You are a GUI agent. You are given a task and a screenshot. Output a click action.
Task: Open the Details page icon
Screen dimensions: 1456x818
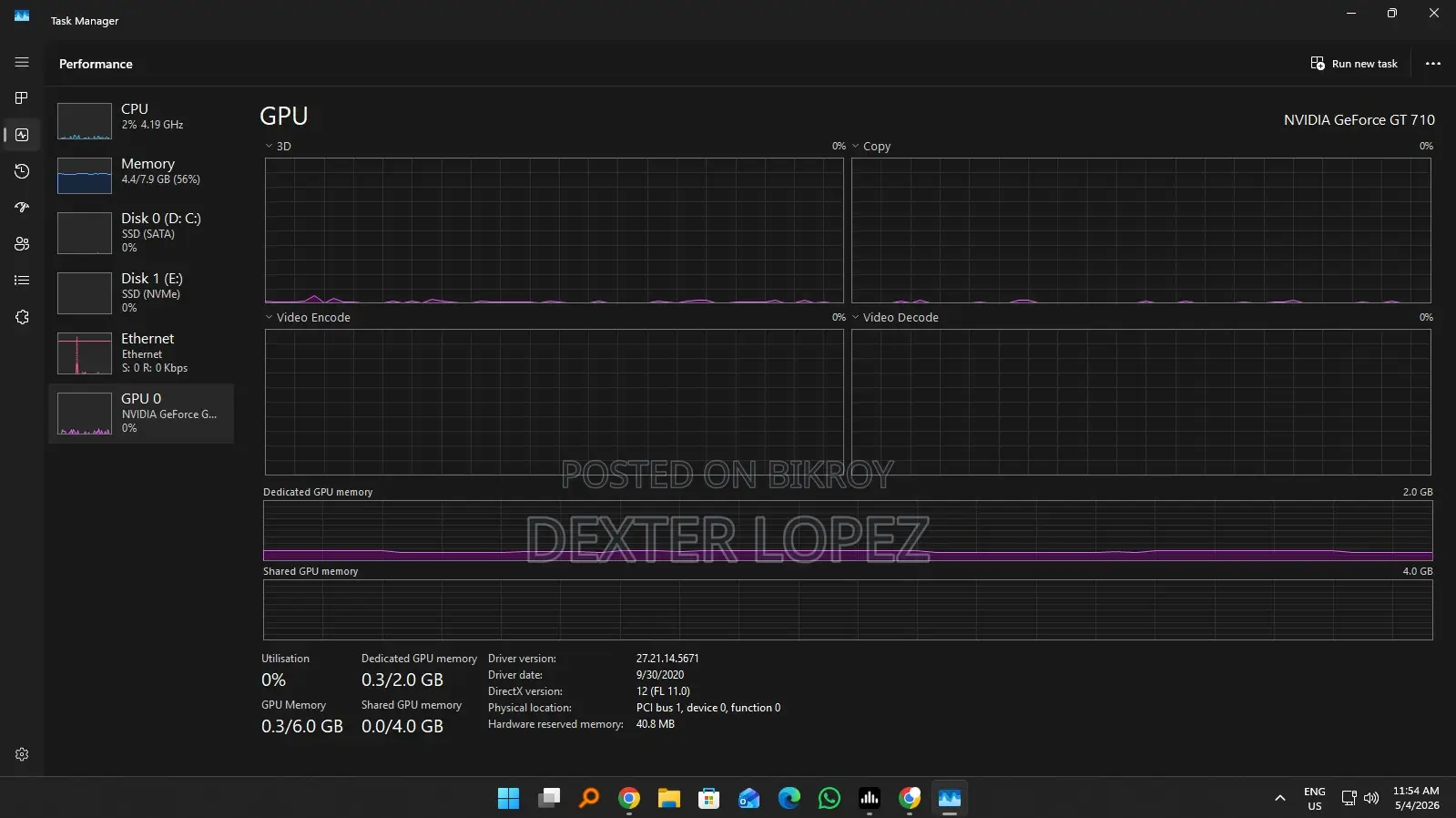click(x=22, y=281)
